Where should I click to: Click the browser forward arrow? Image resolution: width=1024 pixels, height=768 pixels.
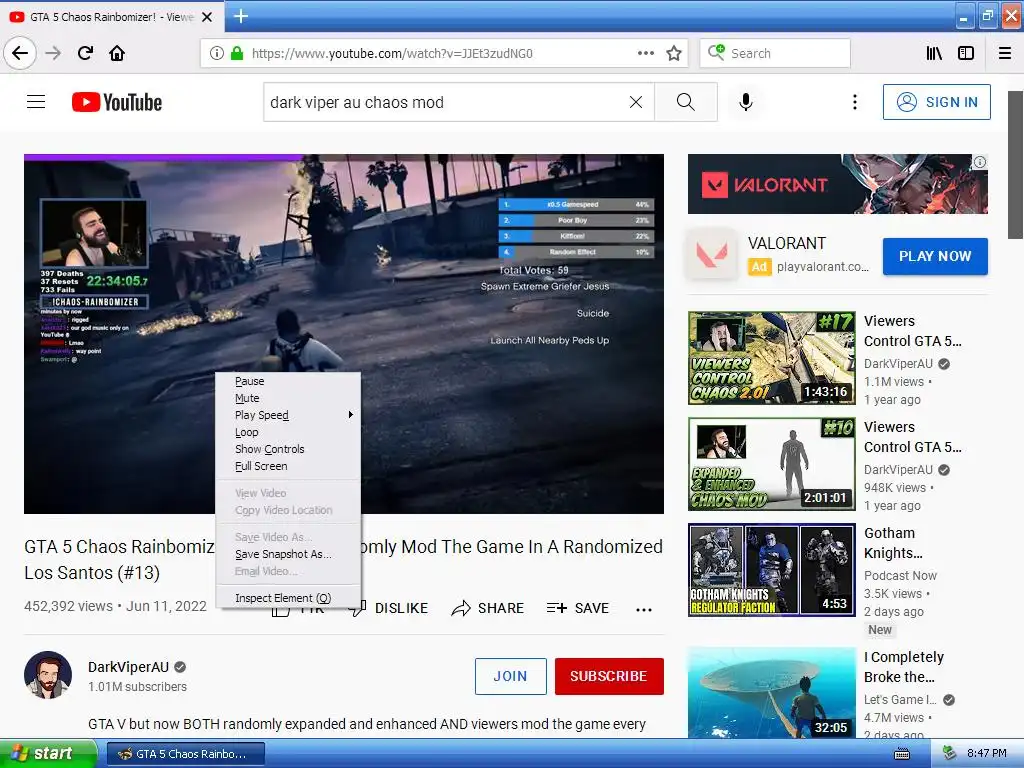[x=53, y=53]
